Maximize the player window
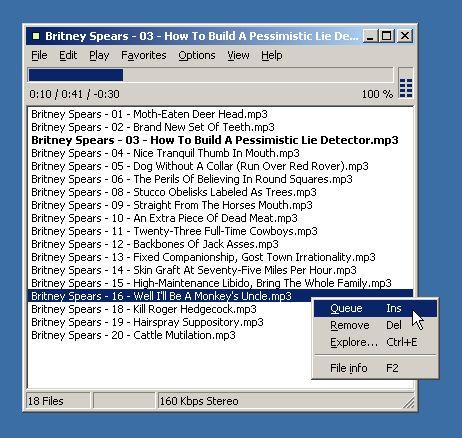The image size is (462, 438). click(x=387, y=36)
